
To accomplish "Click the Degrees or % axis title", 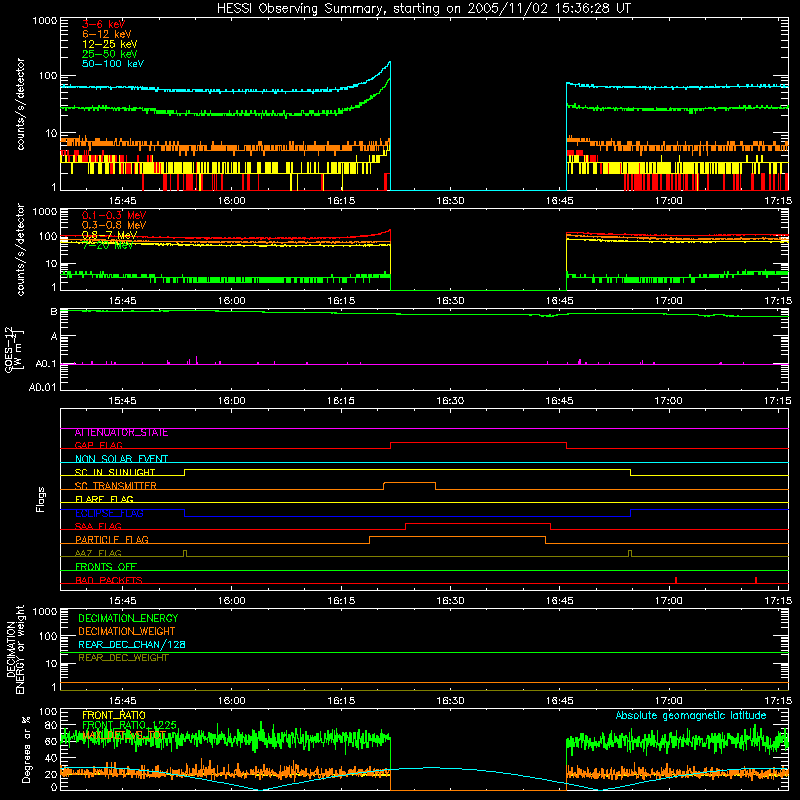I will click(26, 749).
